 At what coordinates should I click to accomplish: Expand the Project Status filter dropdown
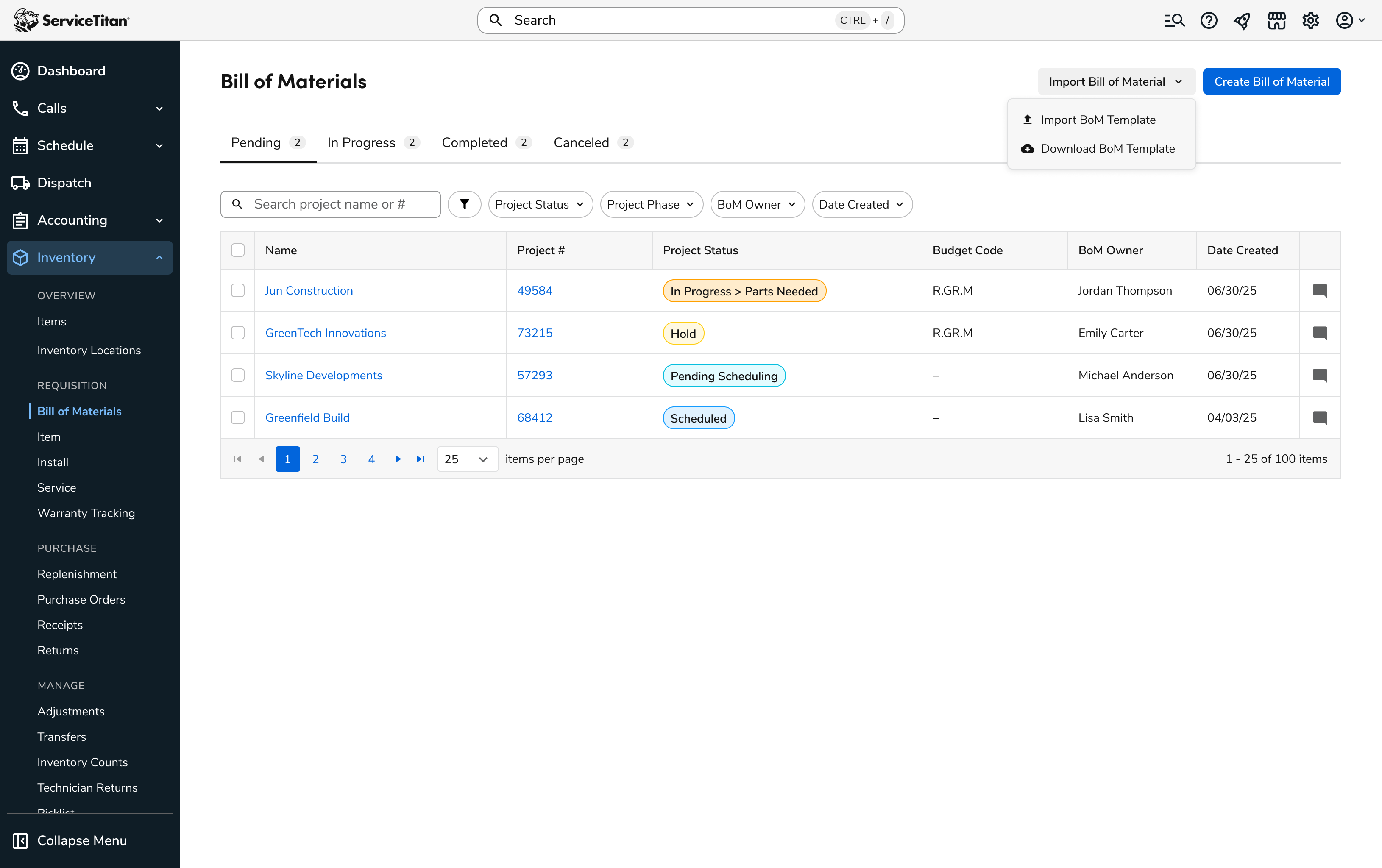(x=540, y=204)
